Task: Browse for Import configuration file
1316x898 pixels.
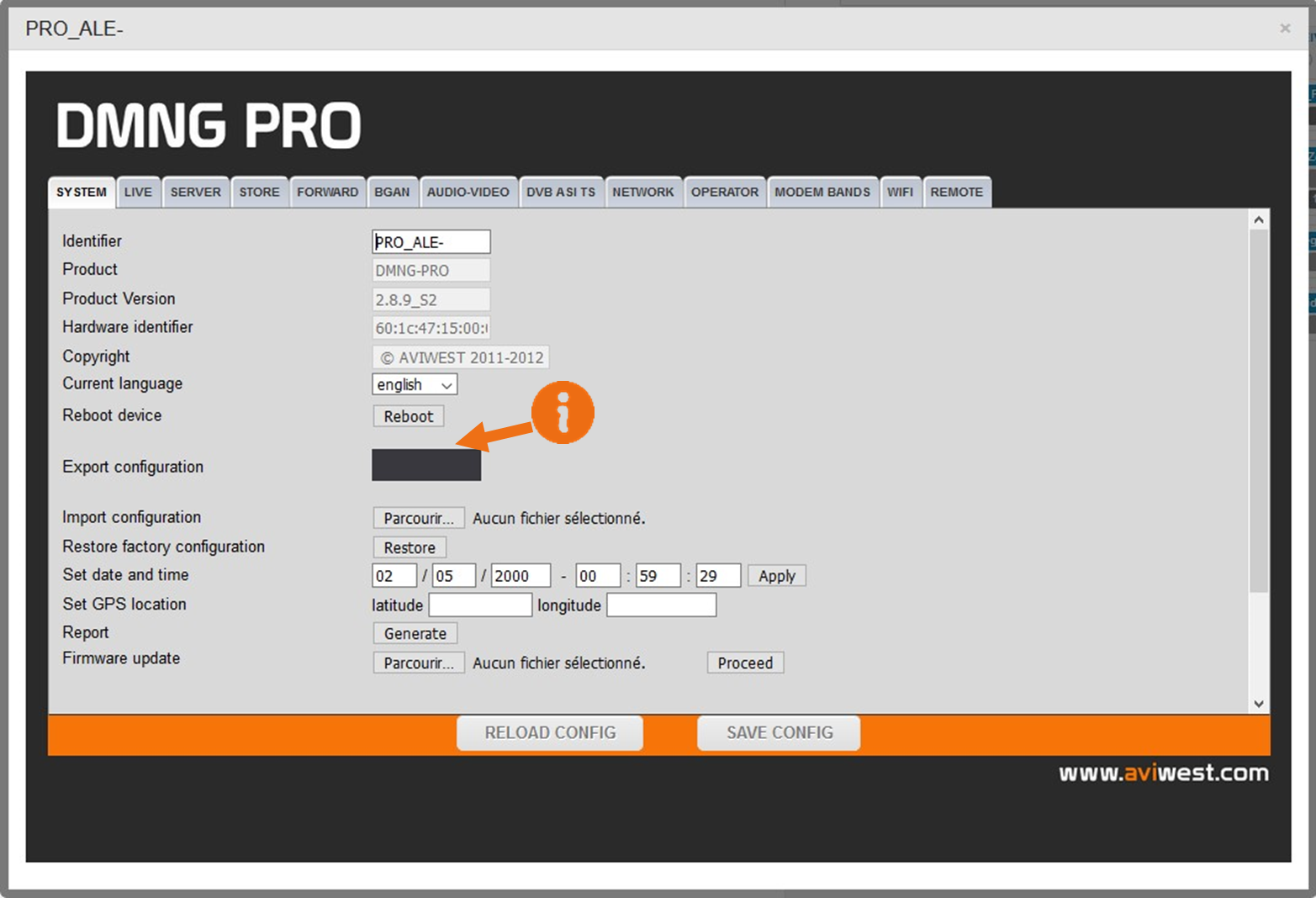Action: 418,518
